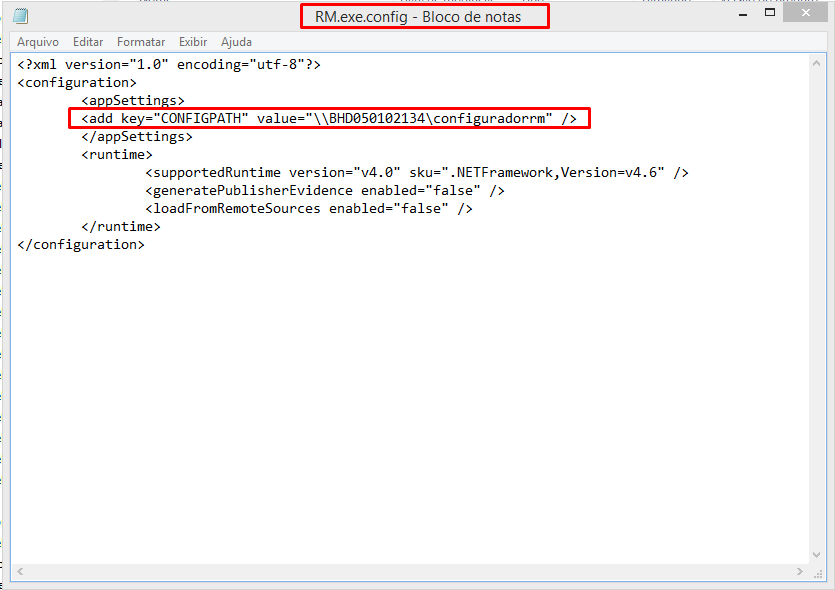Click the opening <runtime> tag line
Screen dimensions: 835x590
[117, 154]
